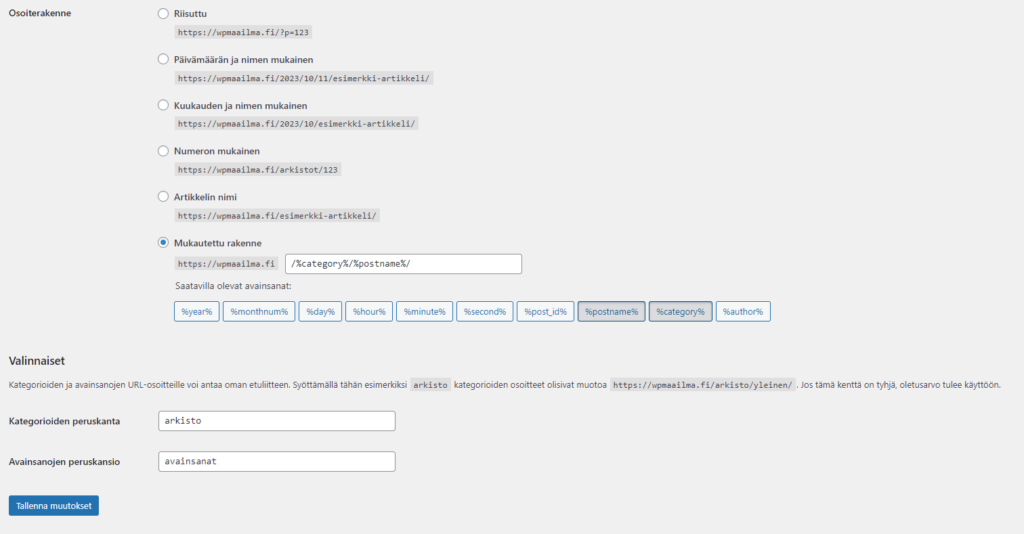Click the arkisto code sample in description
Image resolution: width=1024 pixels, height=534 pixels.
[430, 385]
